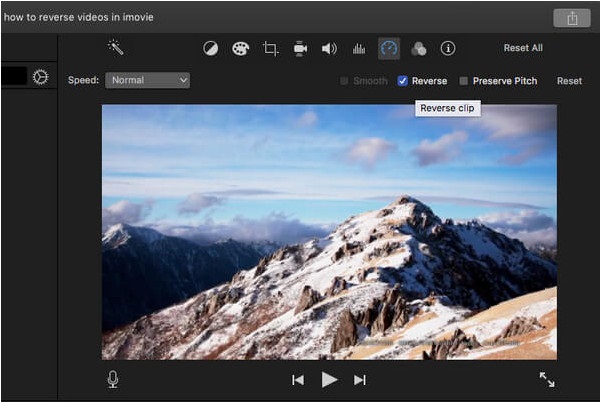Click the speed speedometer icon
This screenshot has height=402, width=600.
[x=389, y=49]
